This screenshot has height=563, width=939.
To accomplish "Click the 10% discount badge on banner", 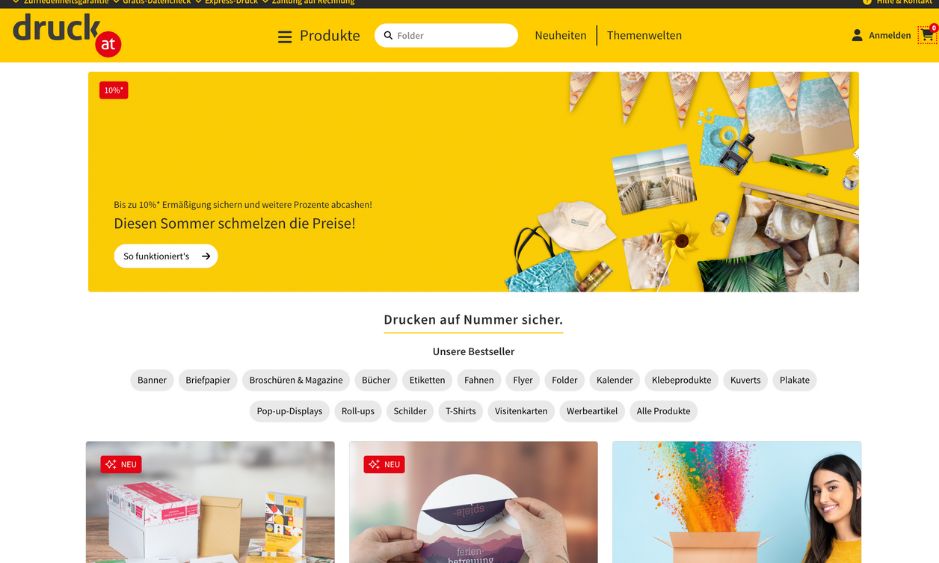I will [114, 90].
